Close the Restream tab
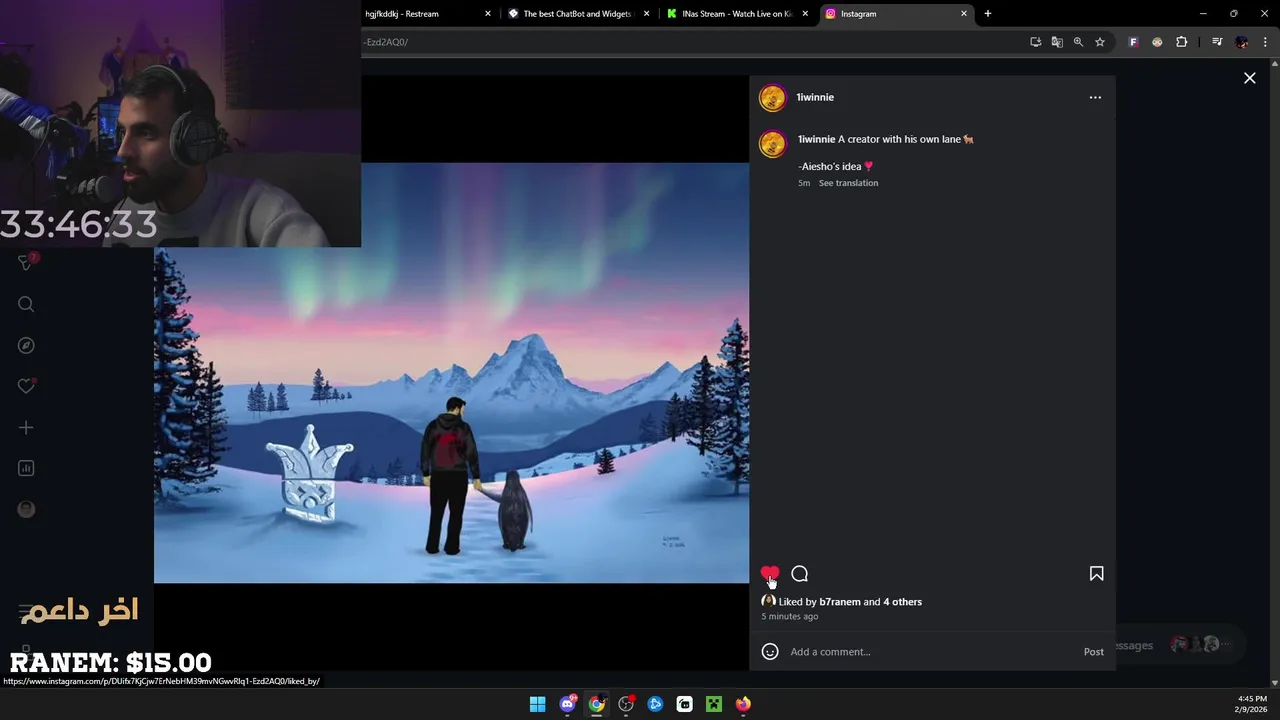 488,14
